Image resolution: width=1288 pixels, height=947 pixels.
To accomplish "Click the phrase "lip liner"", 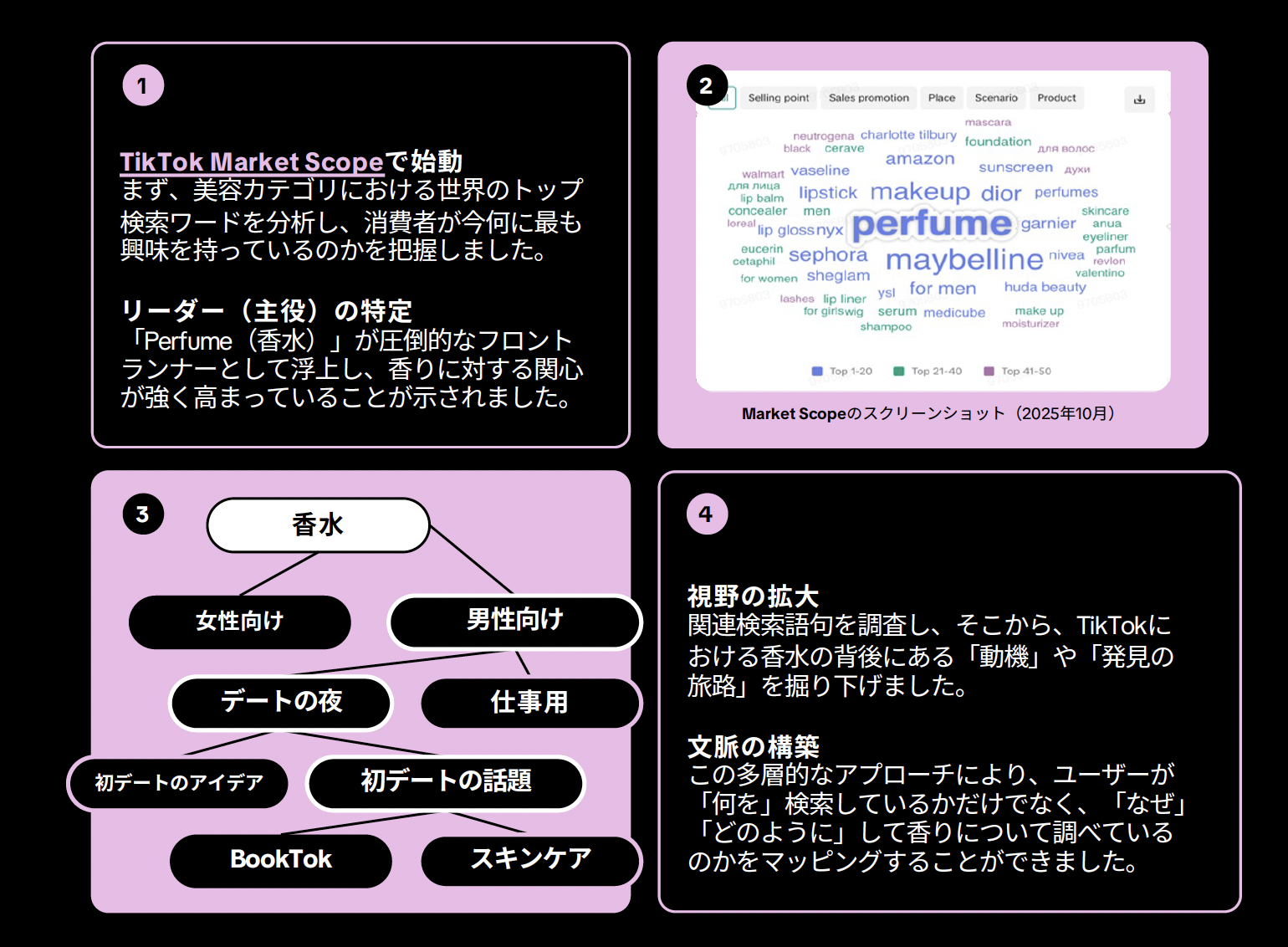I will pos(844,299).
